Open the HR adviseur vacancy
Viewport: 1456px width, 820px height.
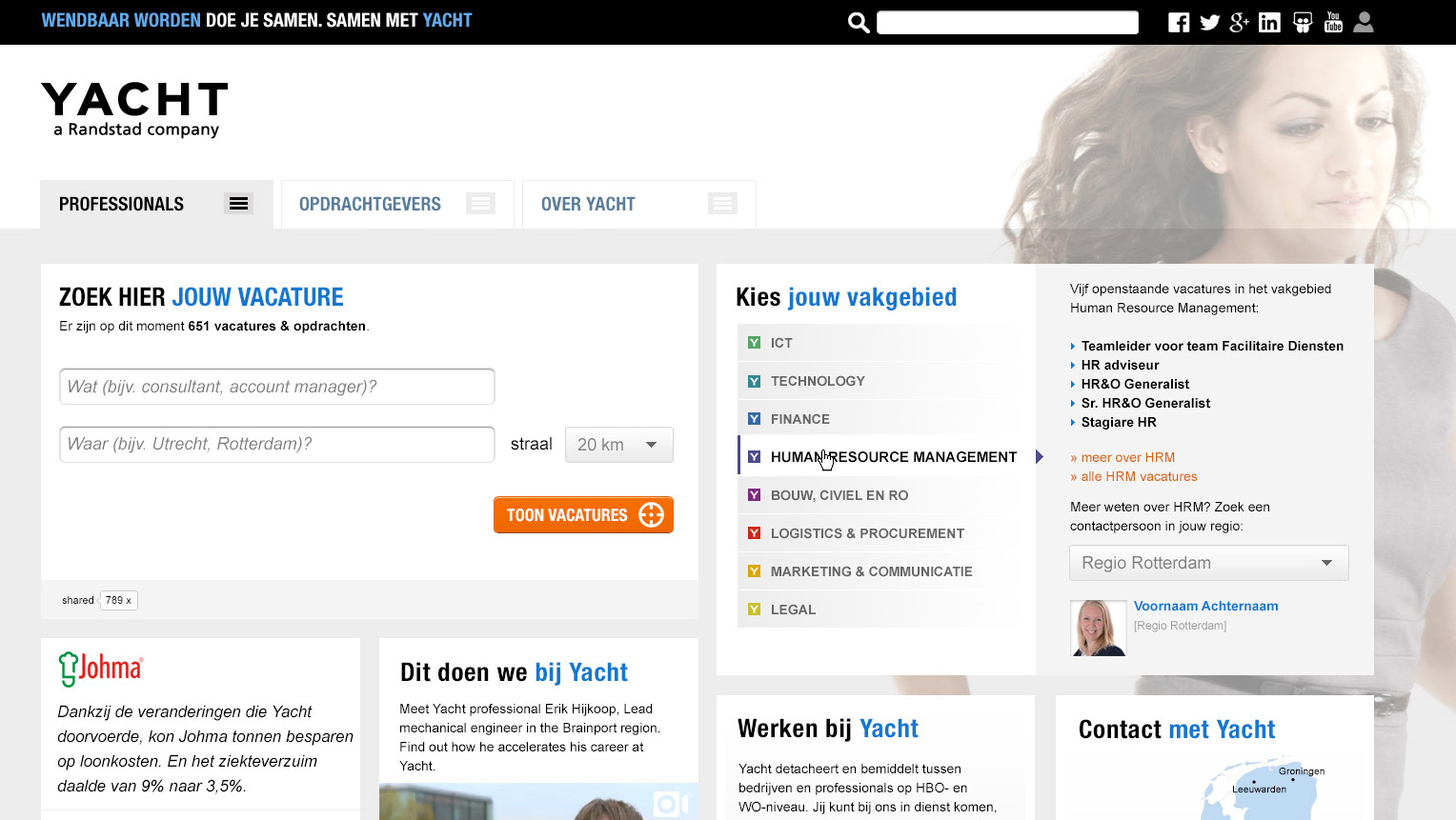coord(1120,365)
